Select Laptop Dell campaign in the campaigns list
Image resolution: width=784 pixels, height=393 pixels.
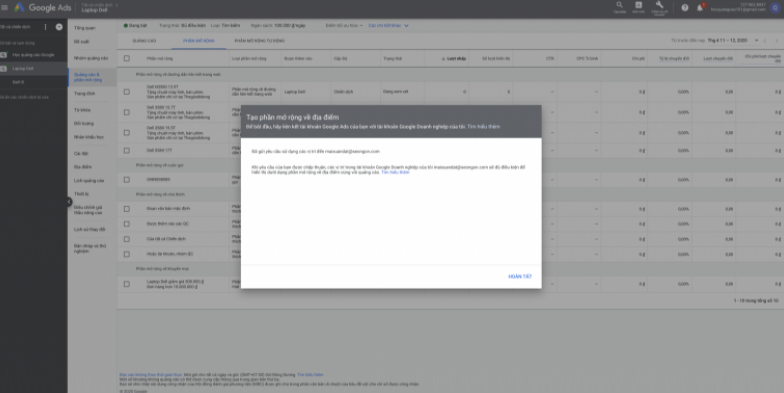(23, 68)
